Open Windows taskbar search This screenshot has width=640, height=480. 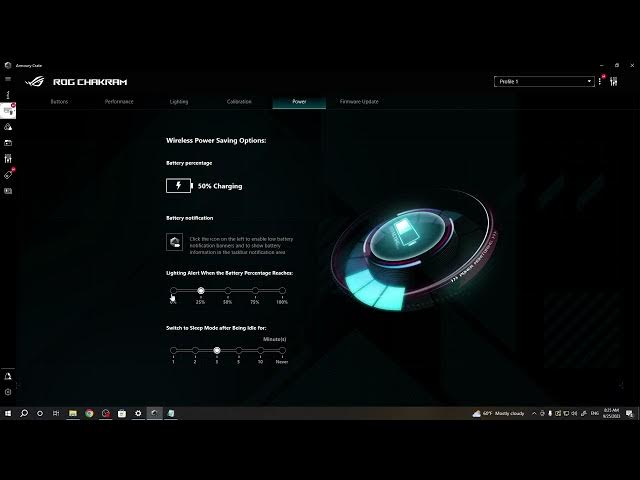[24, 413]
